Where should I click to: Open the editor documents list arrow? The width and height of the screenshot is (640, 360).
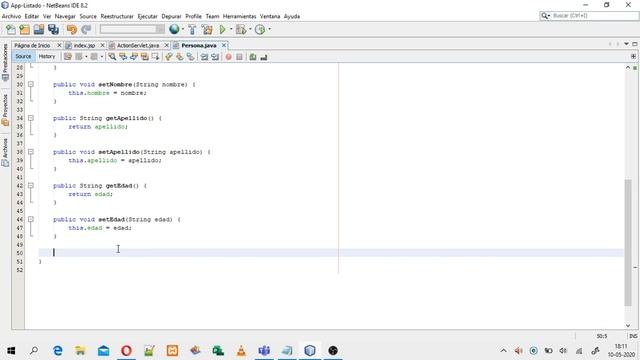tap(627, 44)
